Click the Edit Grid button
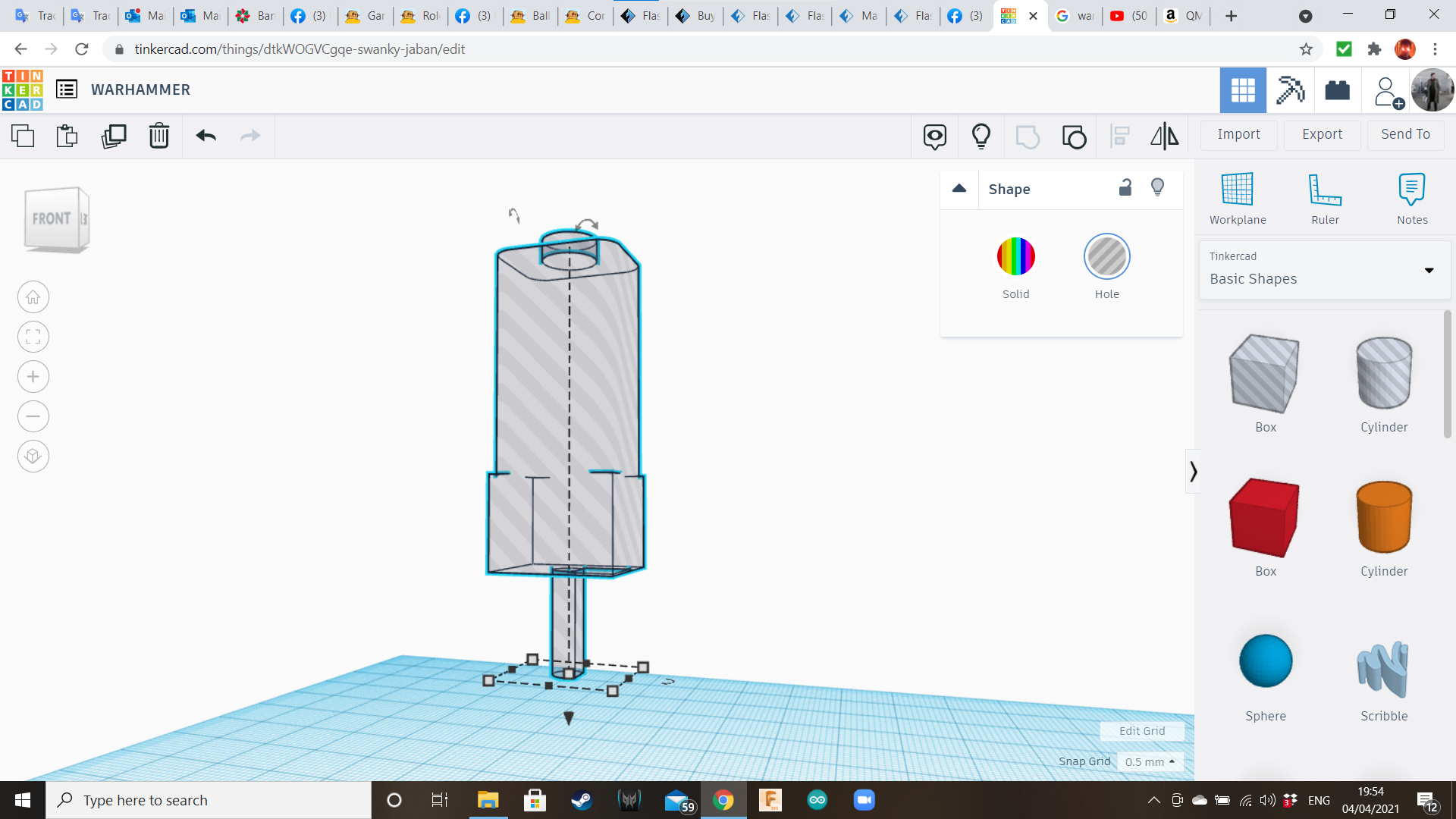 click(1141, 731)
